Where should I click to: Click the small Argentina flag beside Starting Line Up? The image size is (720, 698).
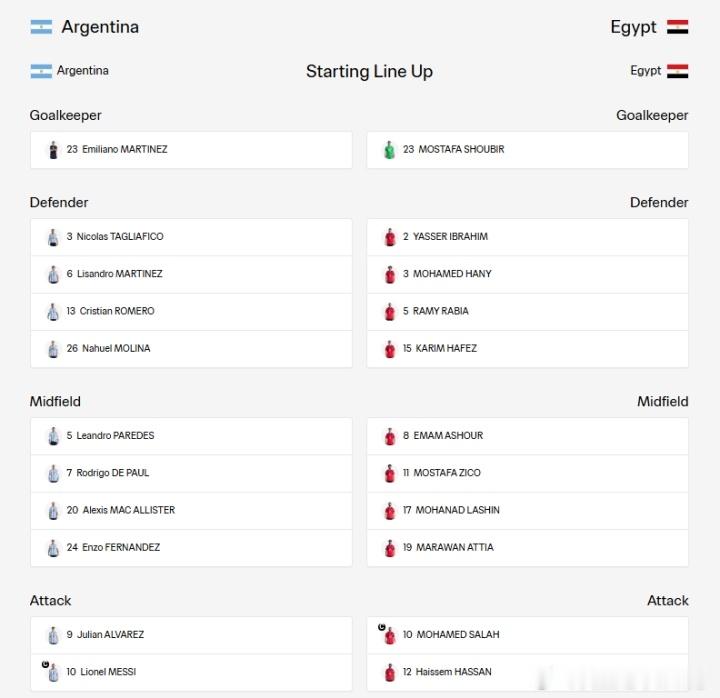(x=41, y=71)
